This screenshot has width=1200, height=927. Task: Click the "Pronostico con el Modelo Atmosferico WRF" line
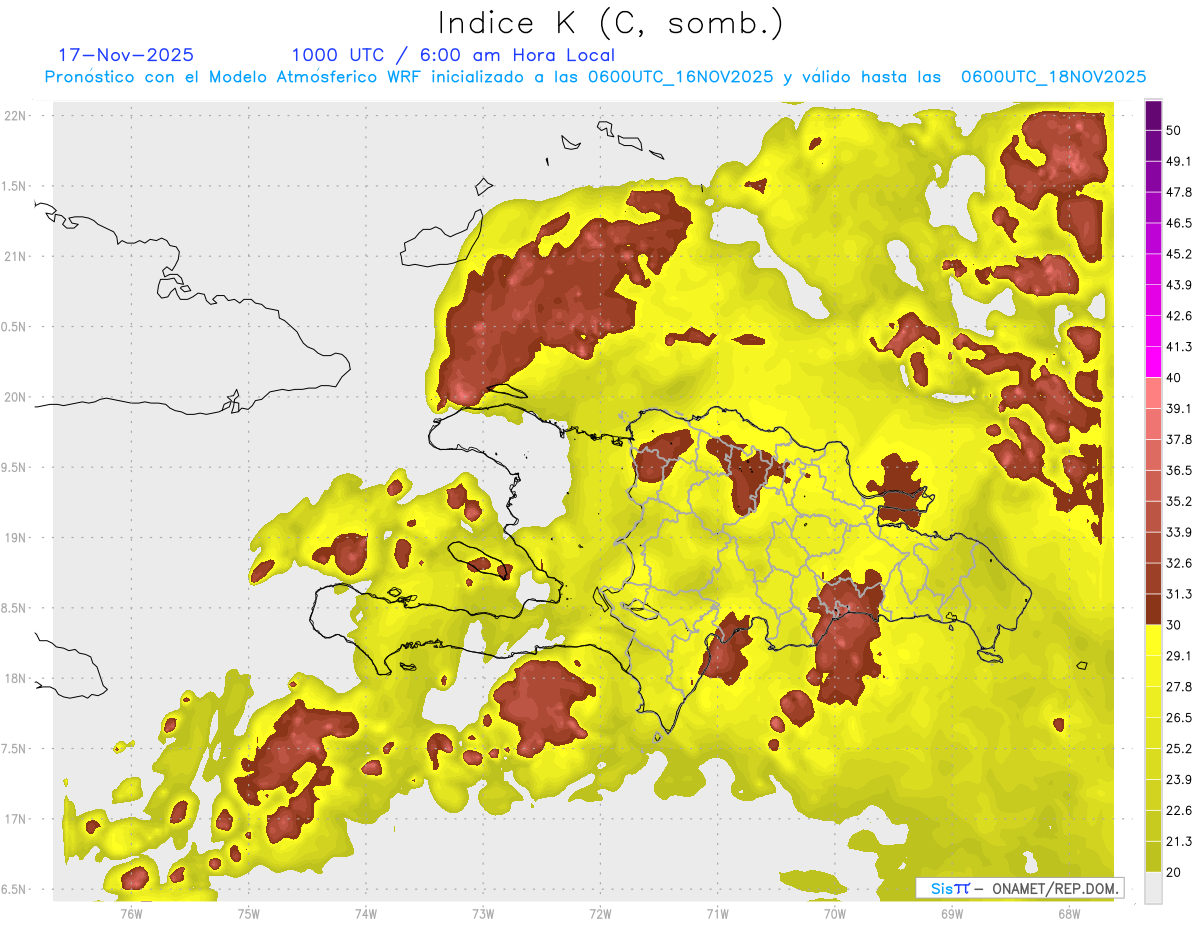click(595, 77)
